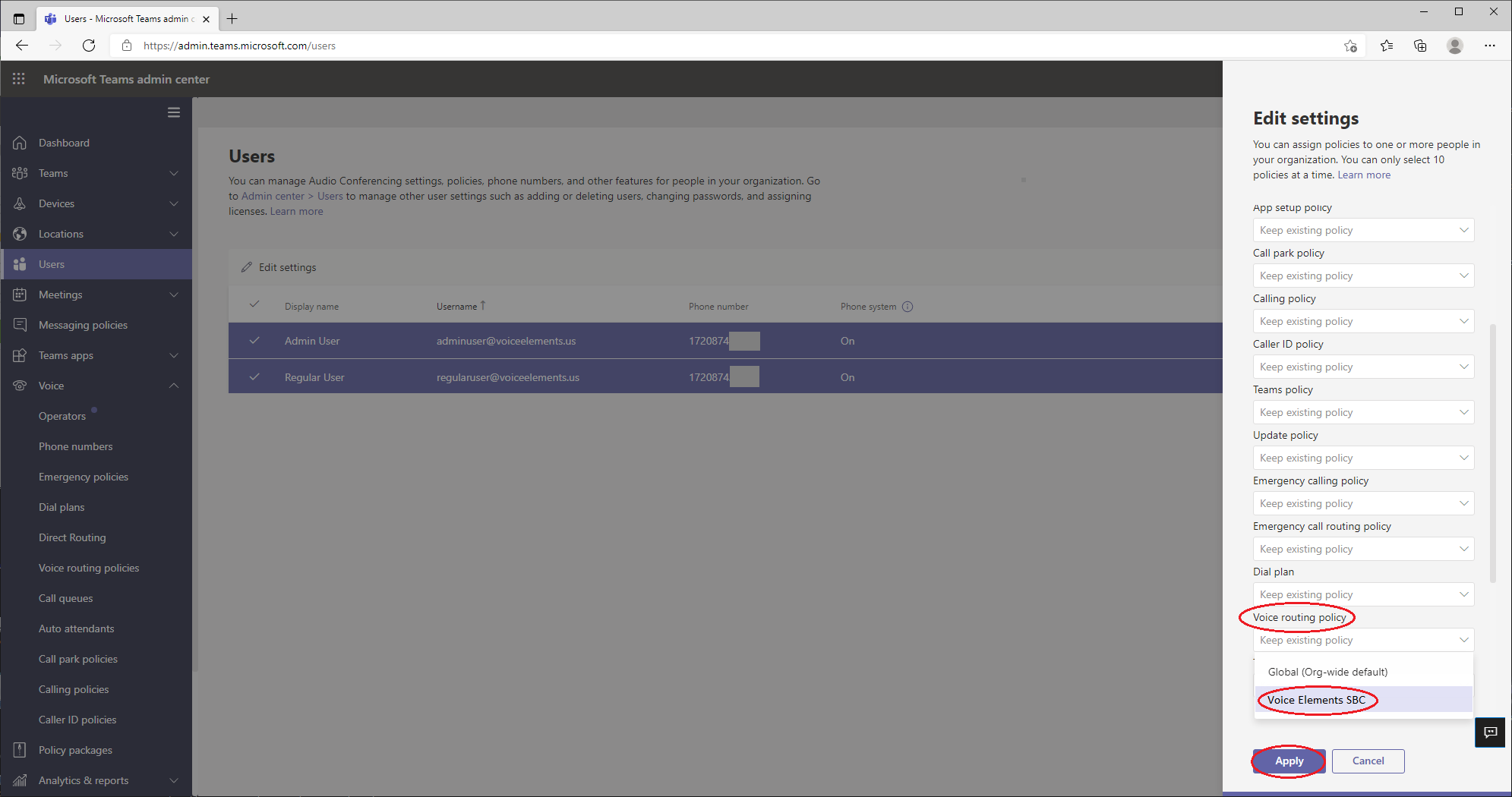This screenshot has width=1512, height=797.
Task: Deselect the Regular User row checkmark
Action: (254, 377)
